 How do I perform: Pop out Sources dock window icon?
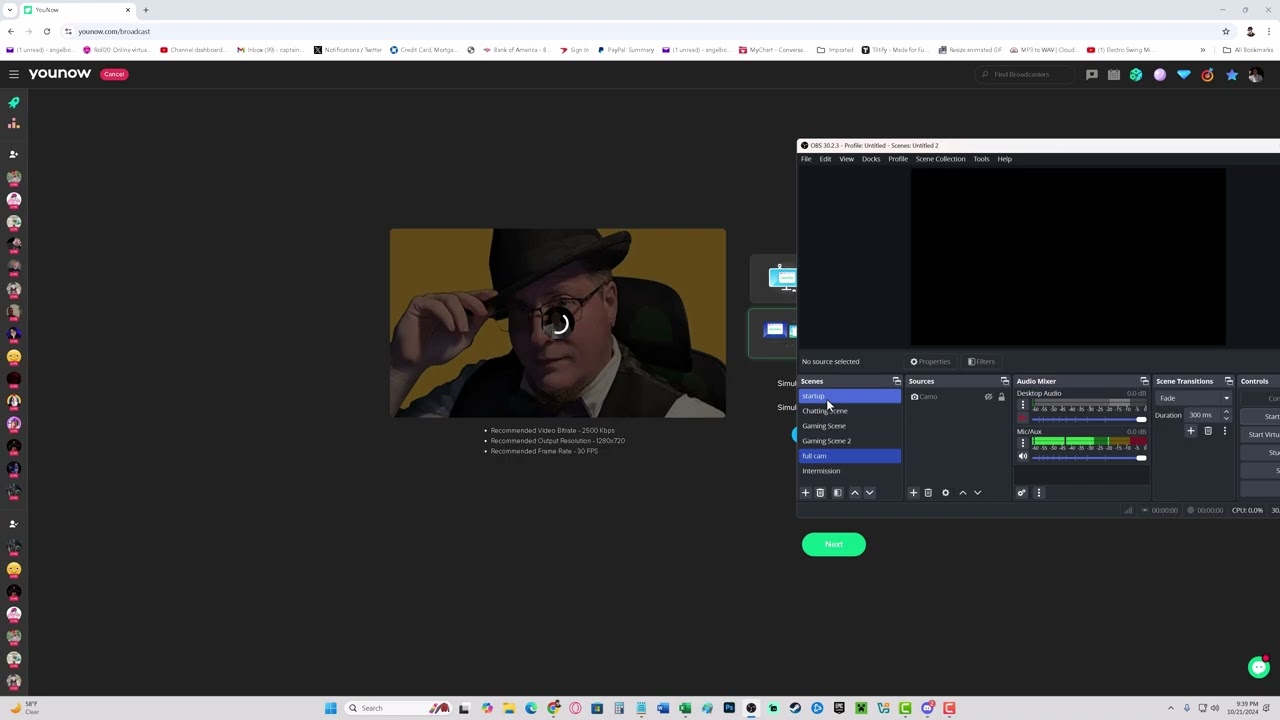(x=1004, y=381)
